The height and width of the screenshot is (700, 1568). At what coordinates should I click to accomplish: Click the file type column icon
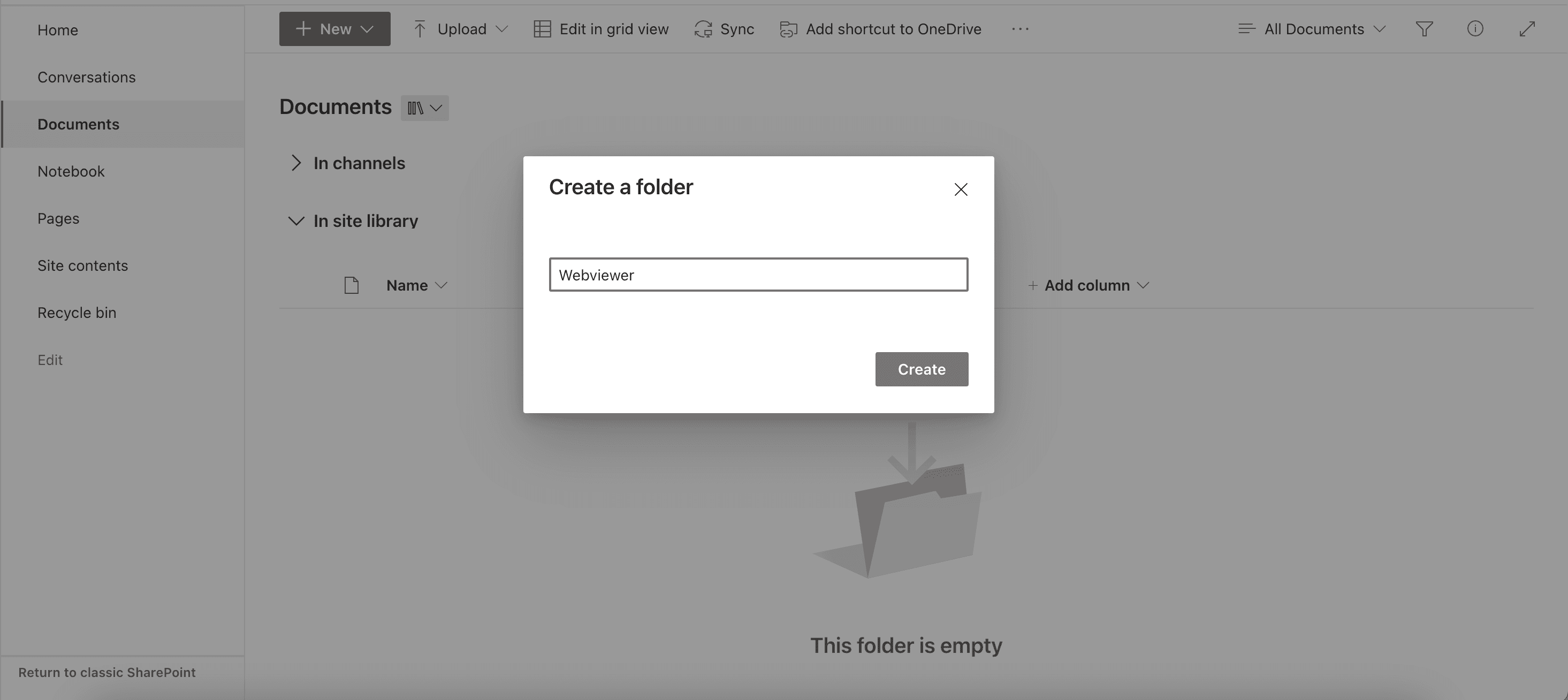tap(351, 285)
